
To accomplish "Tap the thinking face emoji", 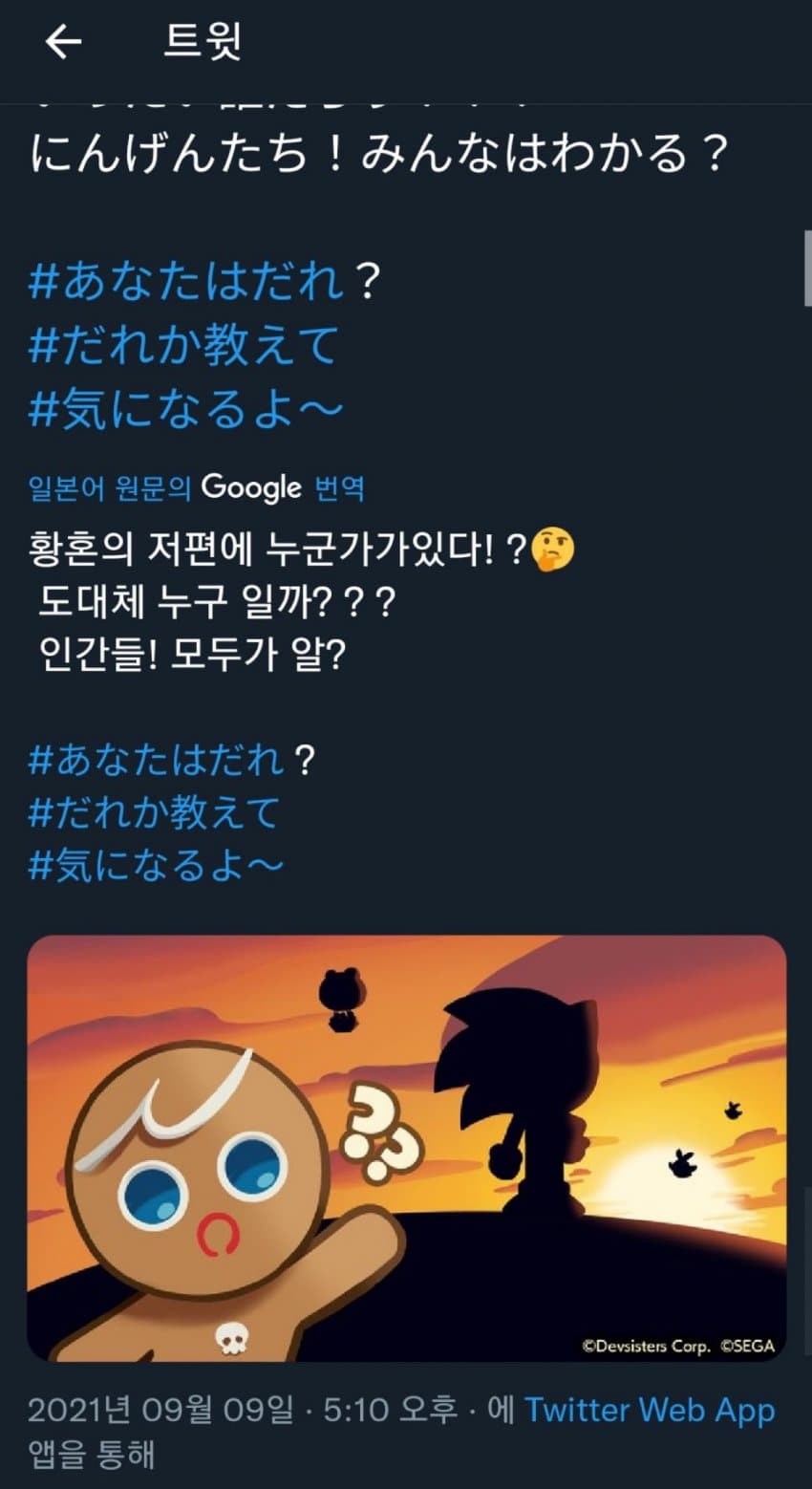I will pyautogui.click(x=553, y=549).
